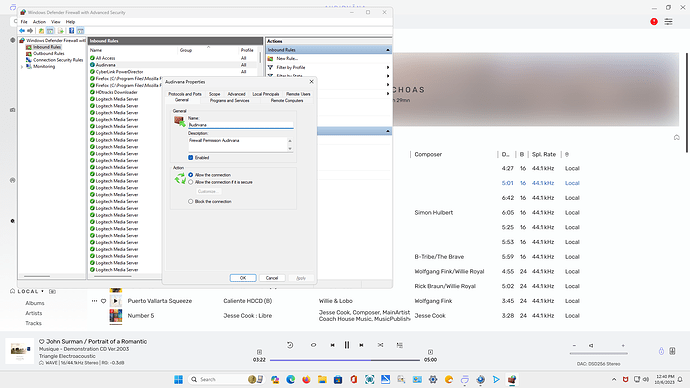Open the play queue list icon
The image size is (690, 388).
click(400, 345)
